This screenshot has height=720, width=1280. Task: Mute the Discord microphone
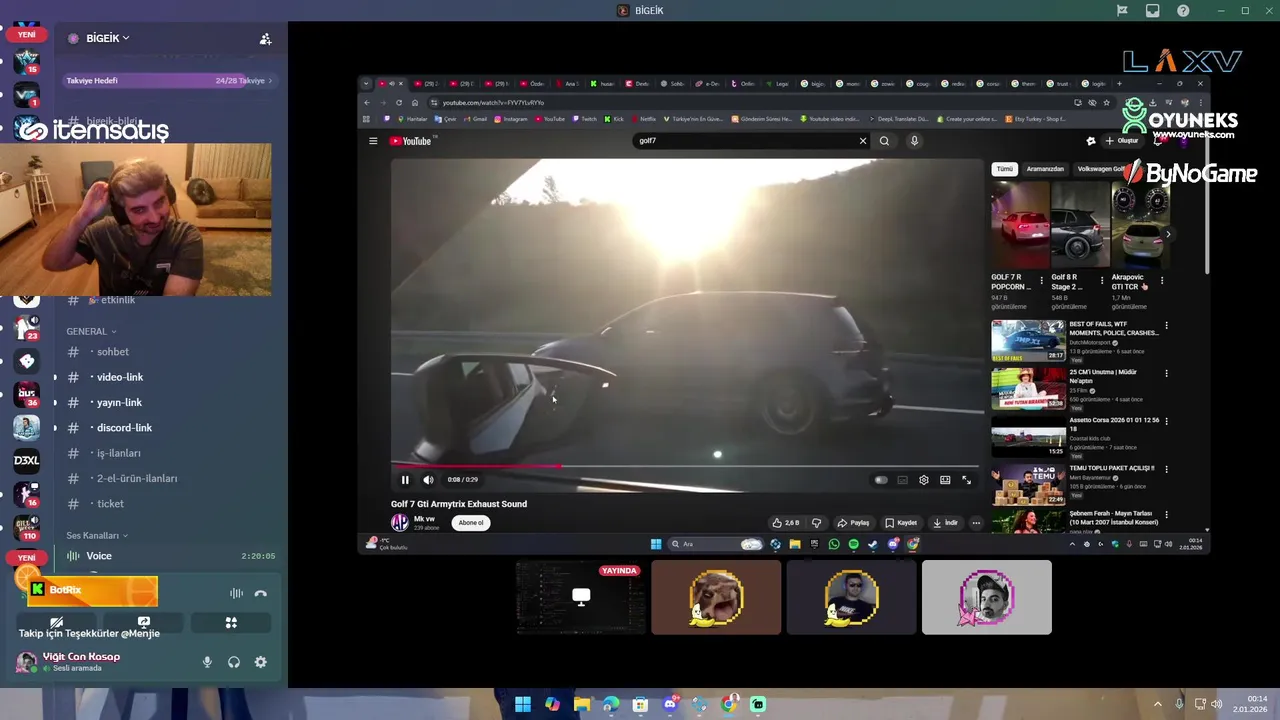coord(207,662)
